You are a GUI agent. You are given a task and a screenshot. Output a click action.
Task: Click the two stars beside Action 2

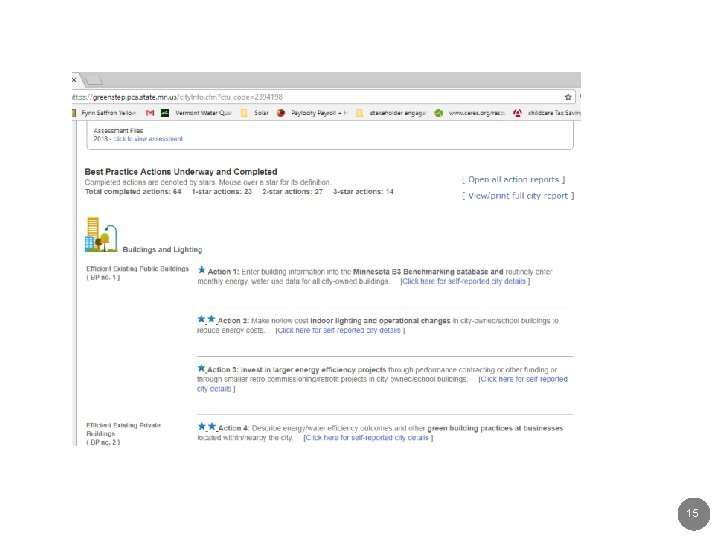(x=207, y=319)
